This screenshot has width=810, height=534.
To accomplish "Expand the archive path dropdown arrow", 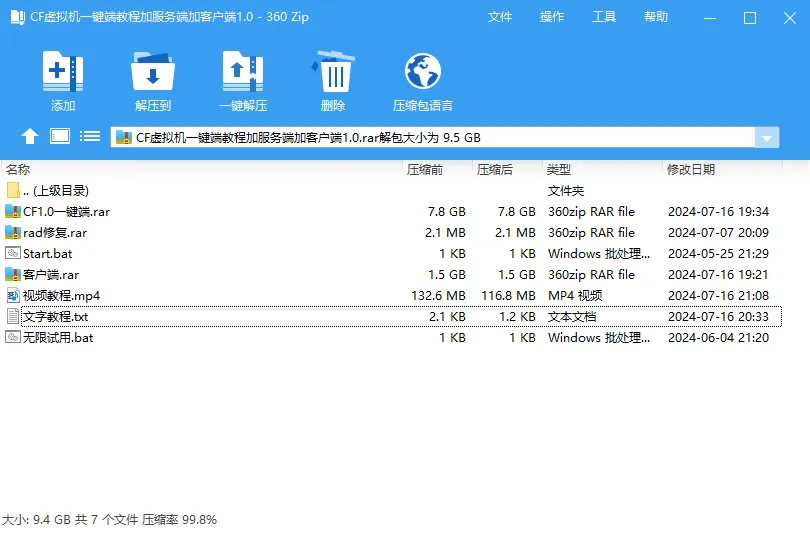I will [x=767, y=138].
